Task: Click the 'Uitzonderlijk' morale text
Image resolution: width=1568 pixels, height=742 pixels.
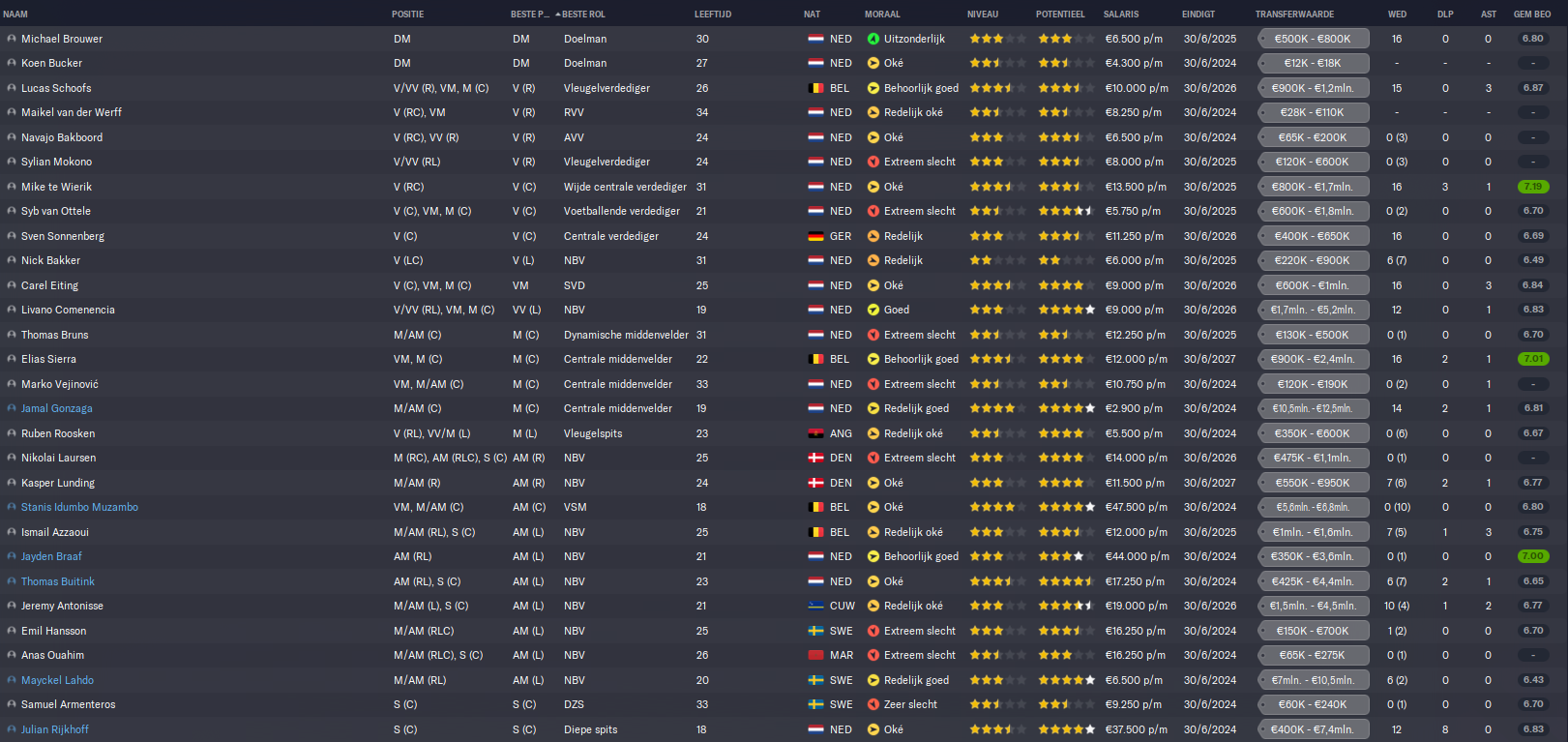Action: 914,39
